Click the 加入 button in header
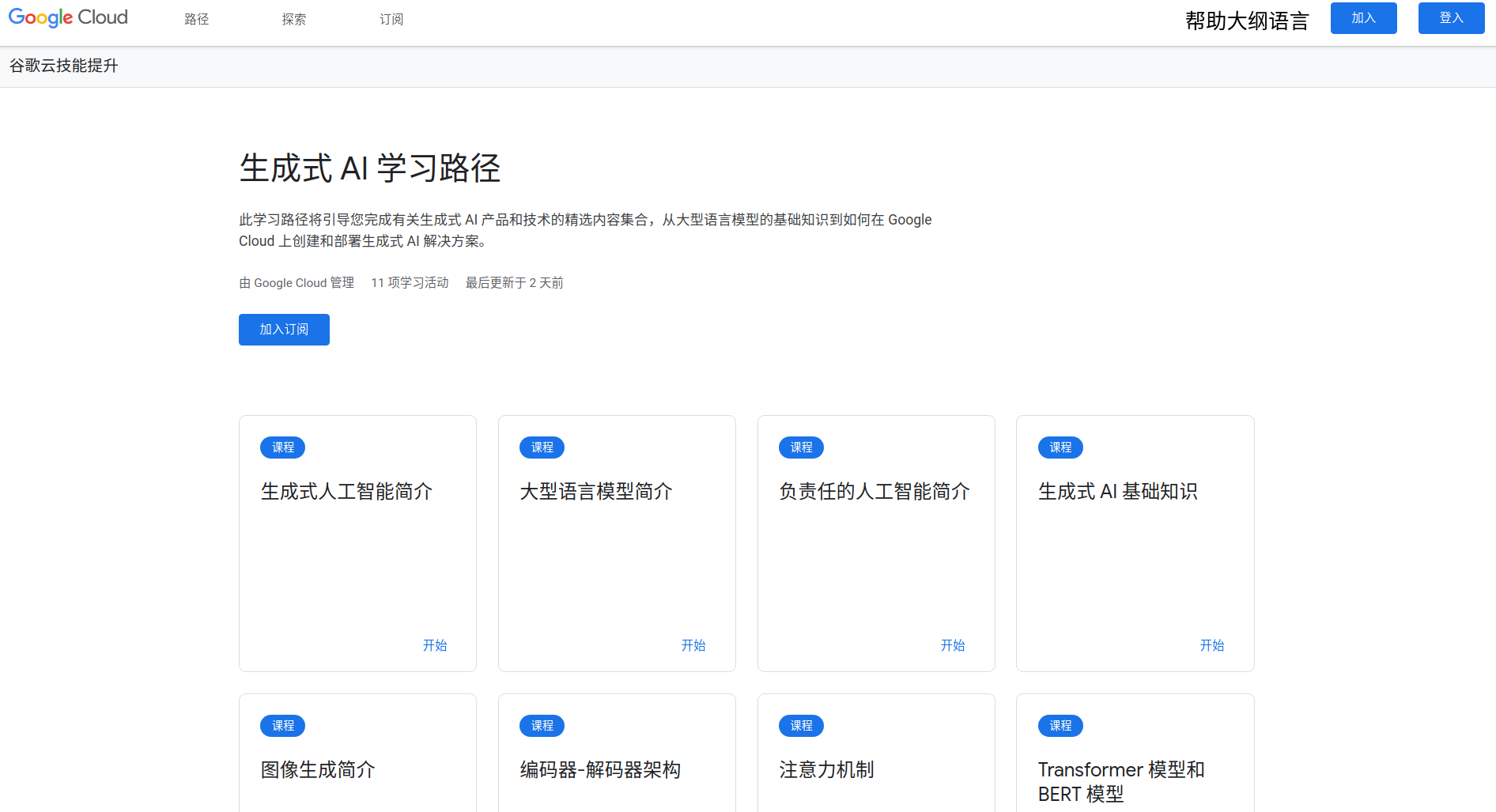 [x=1364, y=18]
